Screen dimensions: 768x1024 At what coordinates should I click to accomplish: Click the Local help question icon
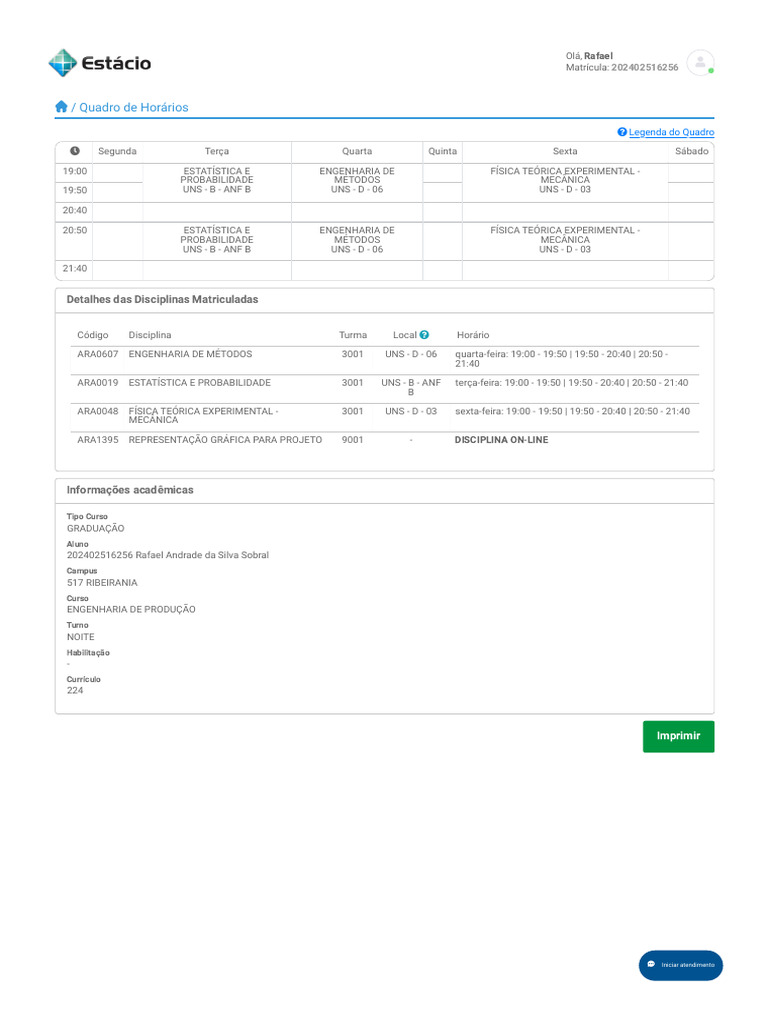[424, 334]
